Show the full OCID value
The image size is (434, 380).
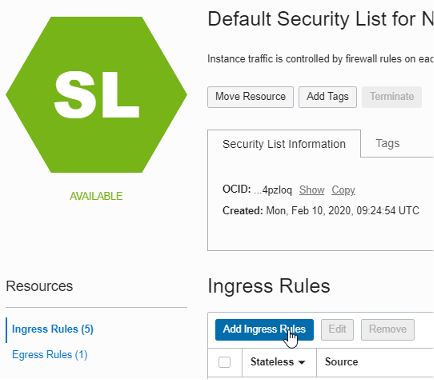point(312,190)
